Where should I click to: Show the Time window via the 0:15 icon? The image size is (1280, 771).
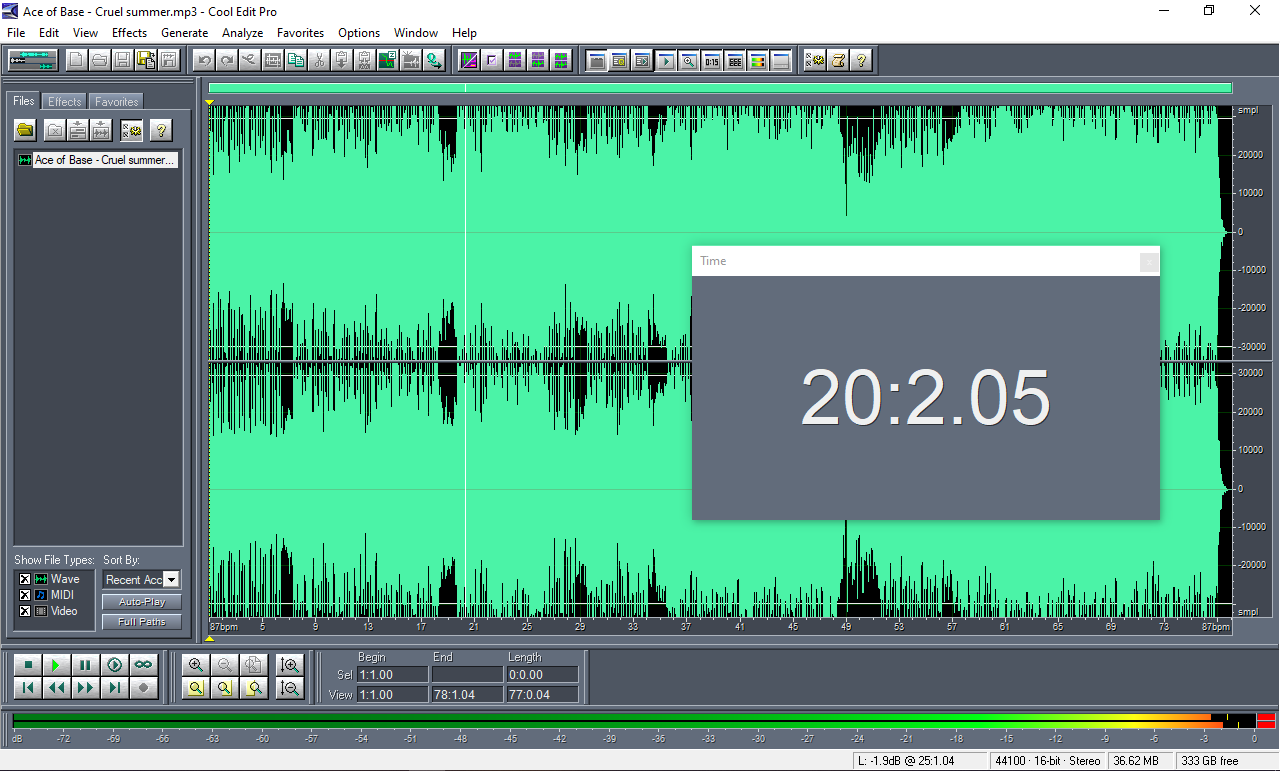point(712,60)
